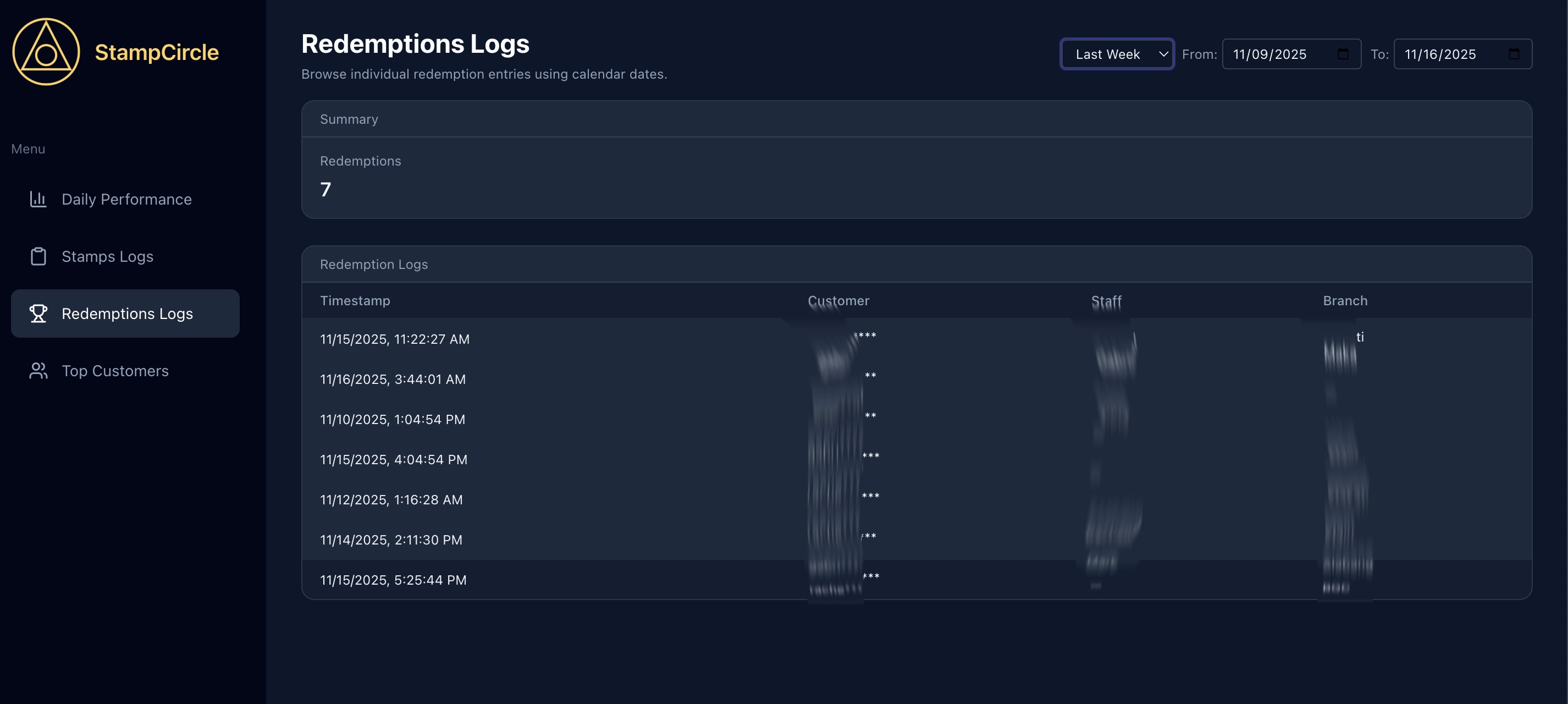The width and height of the screenshot is (1568, 704).
Task: Open Stamps Logs in the sidebar
Action: coord(108,256)
